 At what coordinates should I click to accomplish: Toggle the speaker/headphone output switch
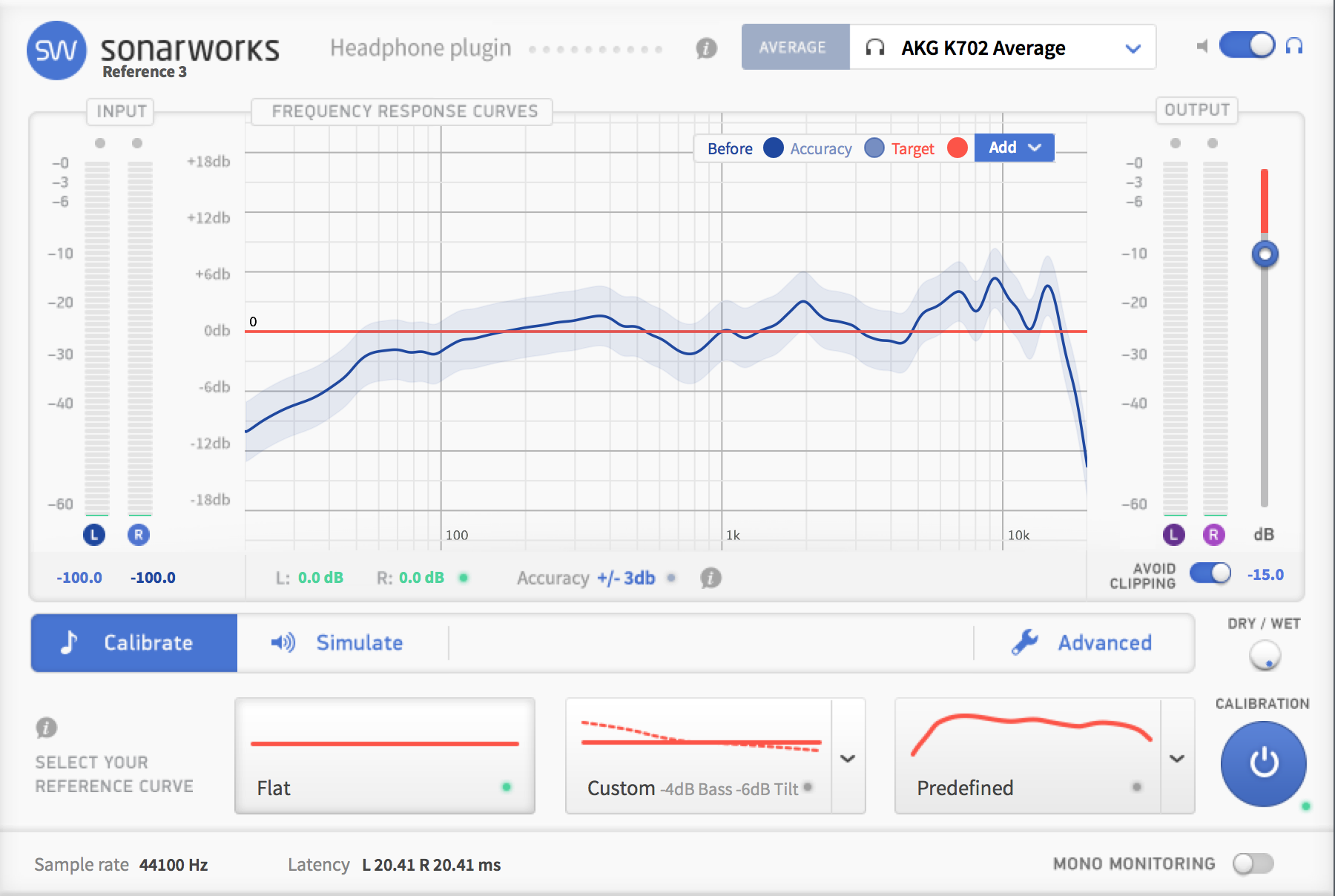click(1247, 45)
